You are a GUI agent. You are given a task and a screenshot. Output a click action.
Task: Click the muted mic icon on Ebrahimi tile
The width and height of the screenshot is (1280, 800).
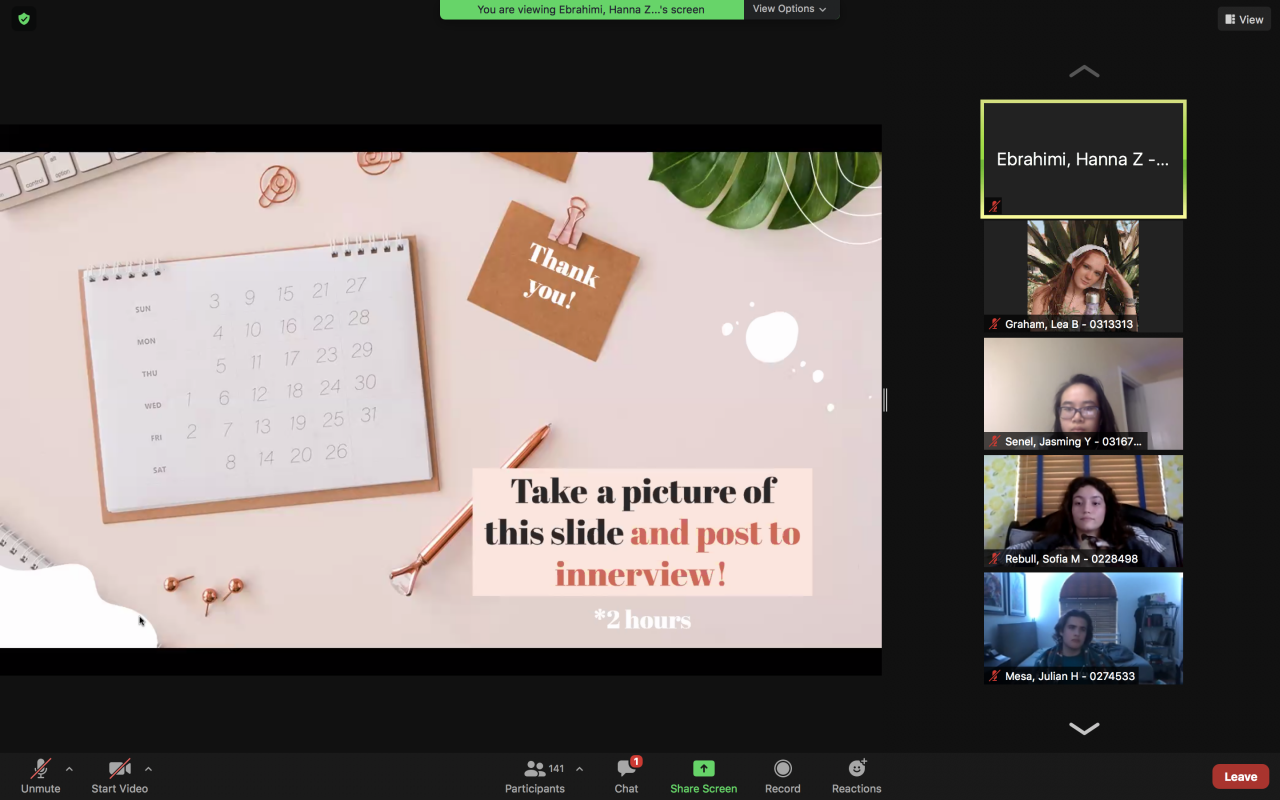995,206
